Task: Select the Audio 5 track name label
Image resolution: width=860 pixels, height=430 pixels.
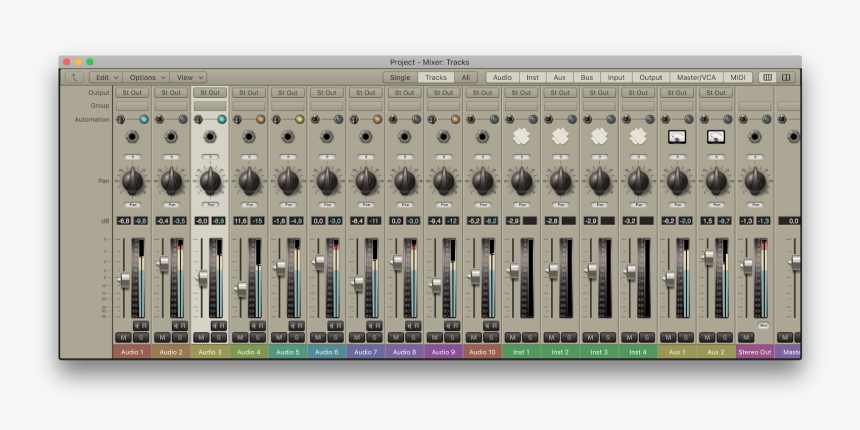Action: (x=288, y=352)
